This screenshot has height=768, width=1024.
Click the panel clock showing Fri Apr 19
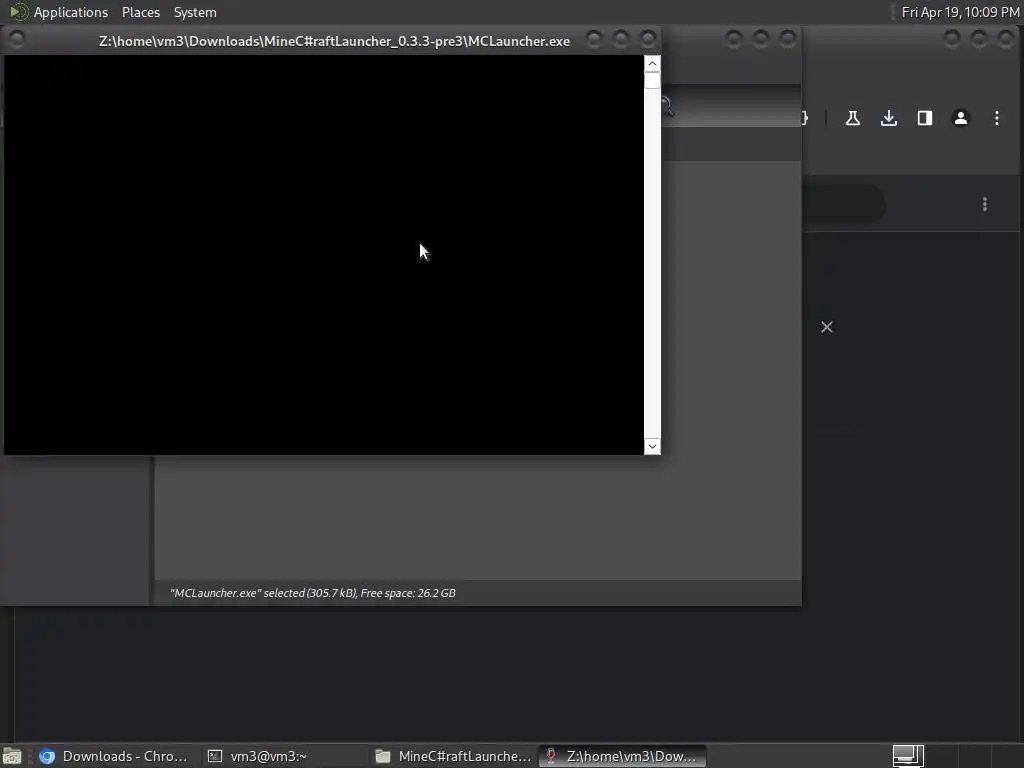pos(960,12)
